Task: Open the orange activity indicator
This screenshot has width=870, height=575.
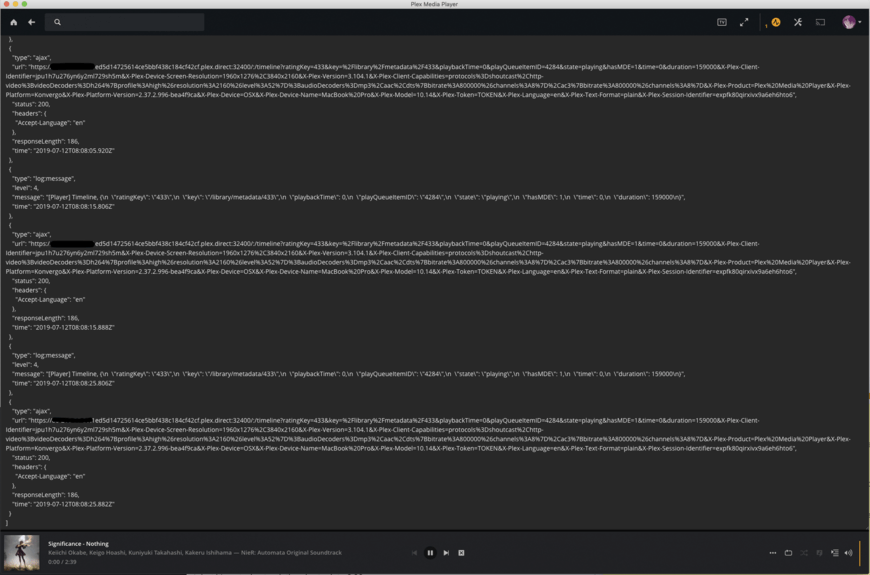Action: tap(776, 22)
